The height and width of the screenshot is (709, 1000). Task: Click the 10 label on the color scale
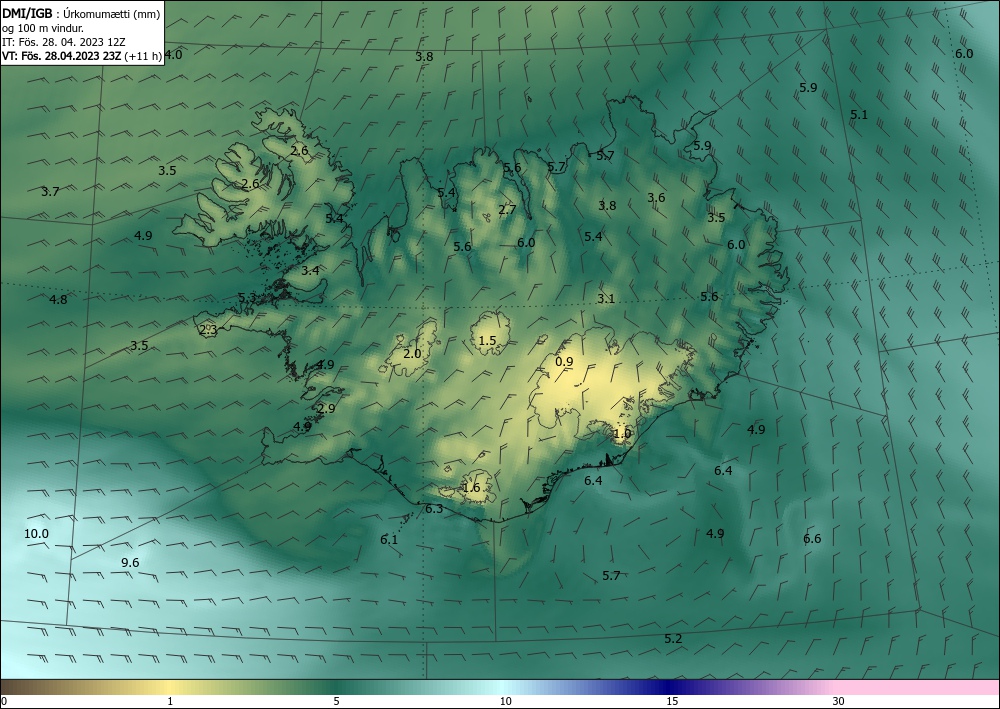pos(506,702)
